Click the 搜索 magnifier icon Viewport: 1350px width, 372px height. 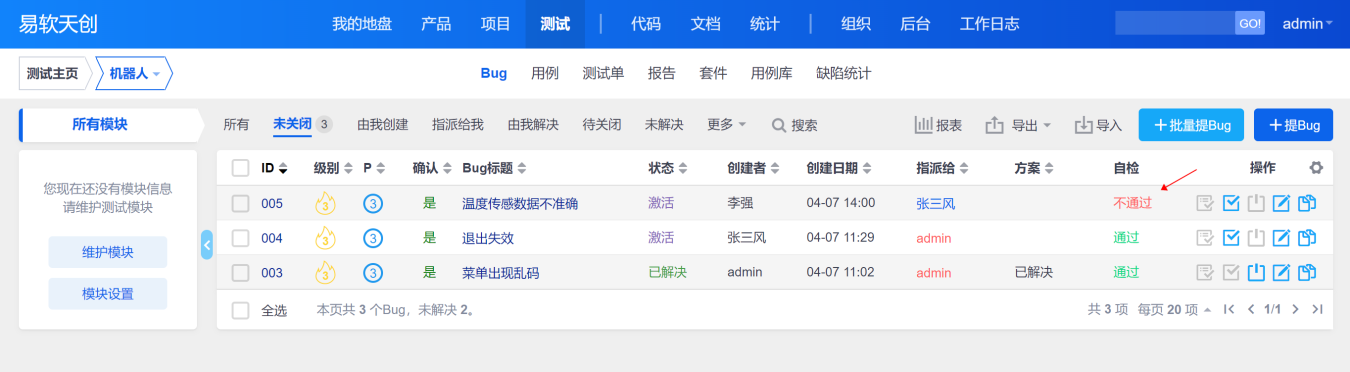[780, 125]
